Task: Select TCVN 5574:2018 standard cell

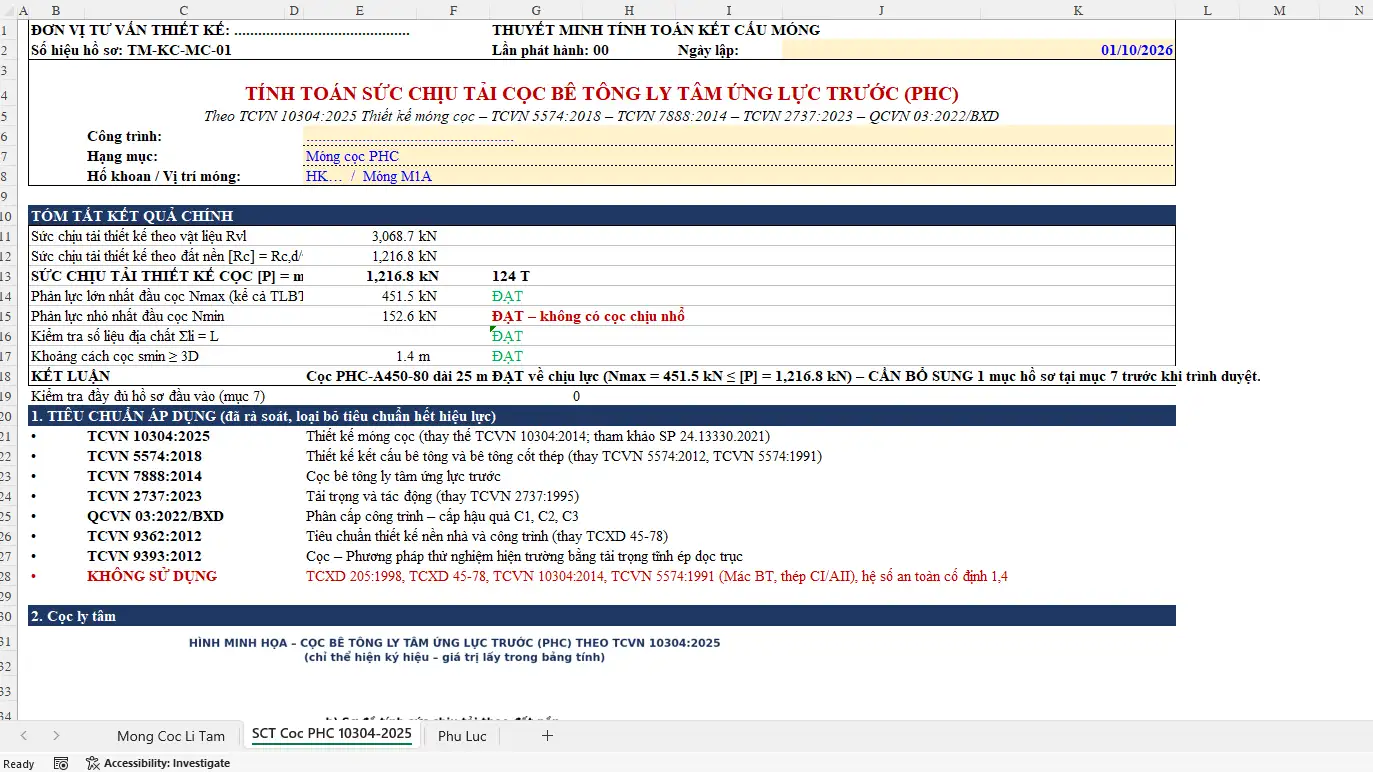Action: pyautogui.click(x=144, y=456)
